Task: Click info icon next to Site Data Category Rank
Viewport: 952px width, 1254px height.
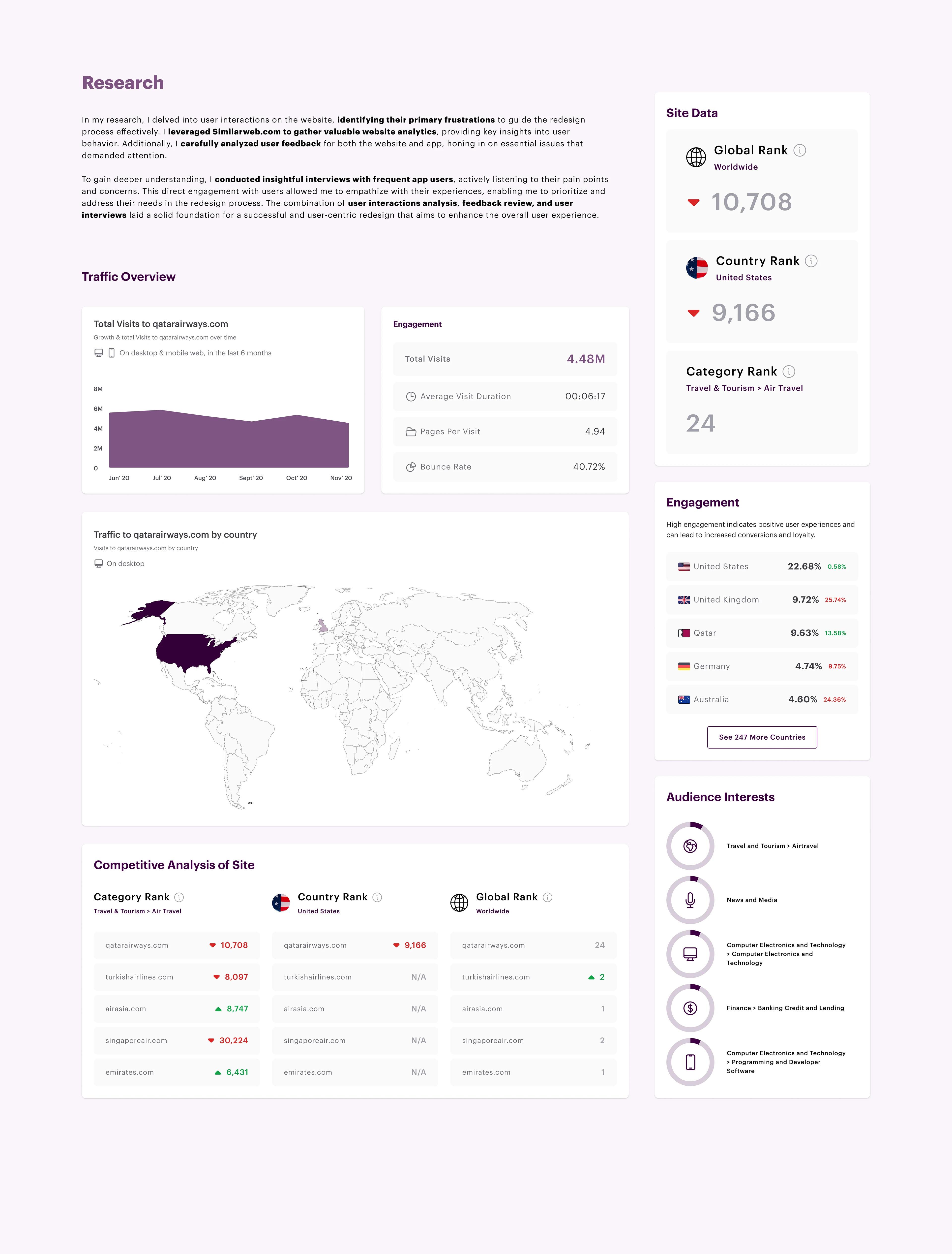Action: 789,371
